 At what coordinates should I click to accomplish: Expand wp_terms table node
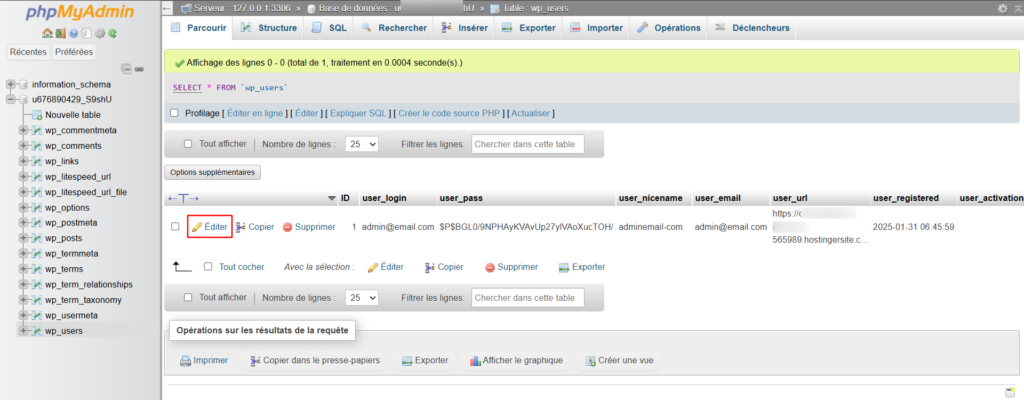point(24,269)
